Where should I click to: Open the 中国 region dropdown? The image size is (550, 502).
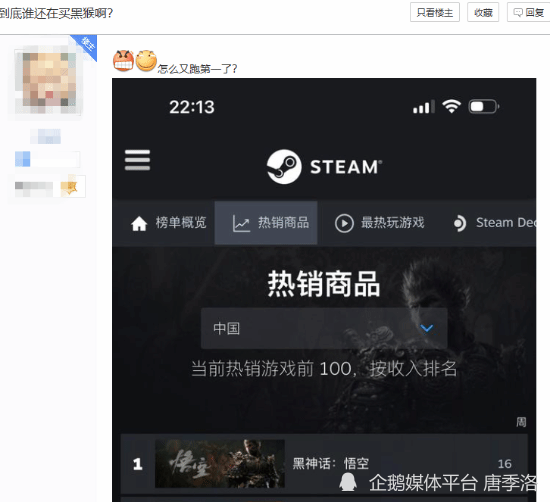point(324,328)
